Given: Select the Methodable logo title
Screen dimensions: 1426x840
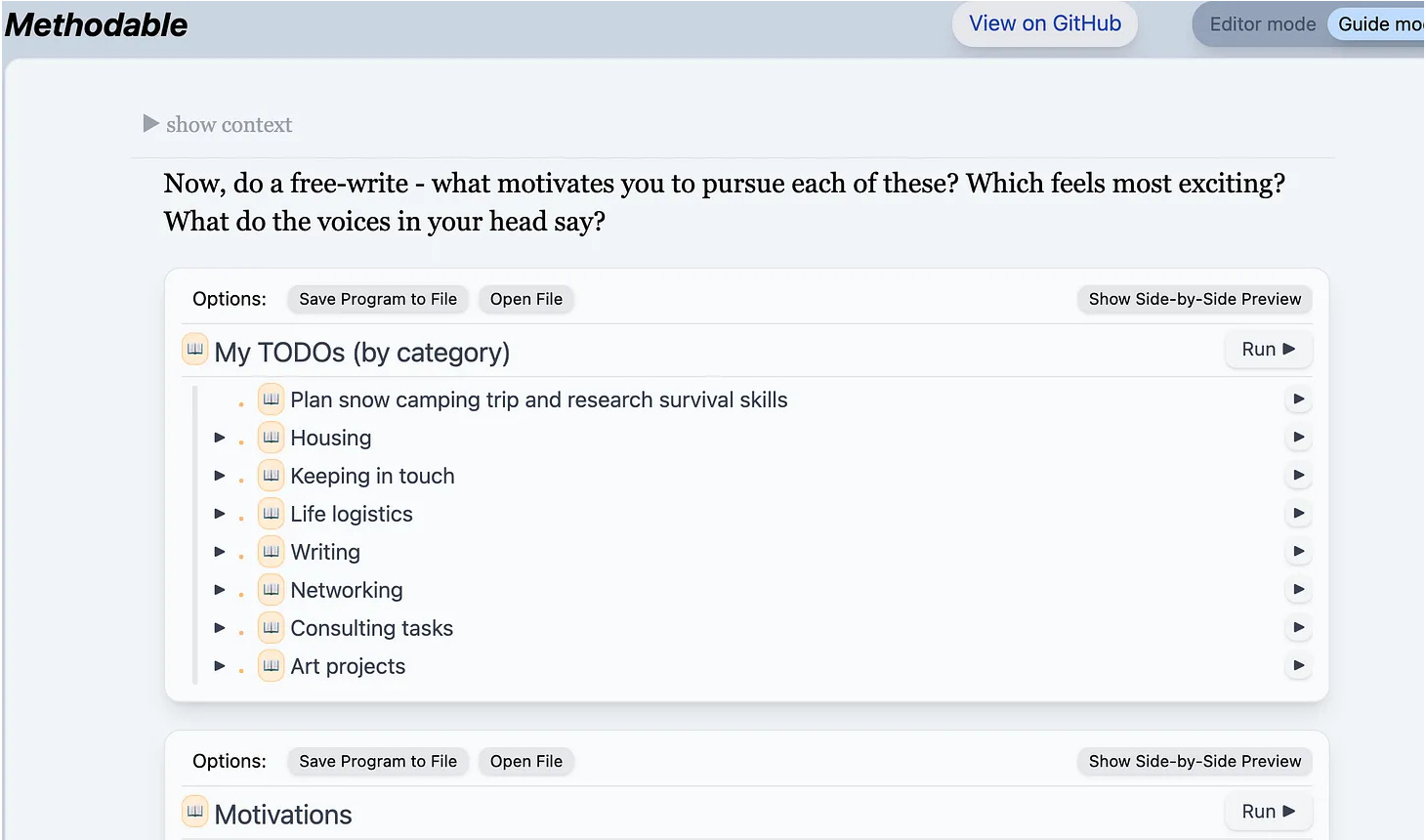Looking at the screenshot, I should [x=97, y=24].
